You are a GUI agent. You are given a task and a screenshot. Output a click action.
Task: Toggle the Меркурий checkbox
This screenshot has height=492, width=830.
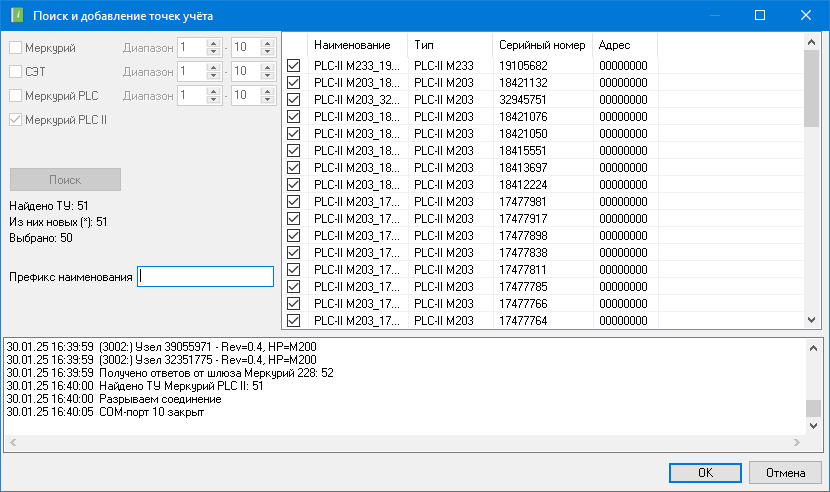point(15,48)
